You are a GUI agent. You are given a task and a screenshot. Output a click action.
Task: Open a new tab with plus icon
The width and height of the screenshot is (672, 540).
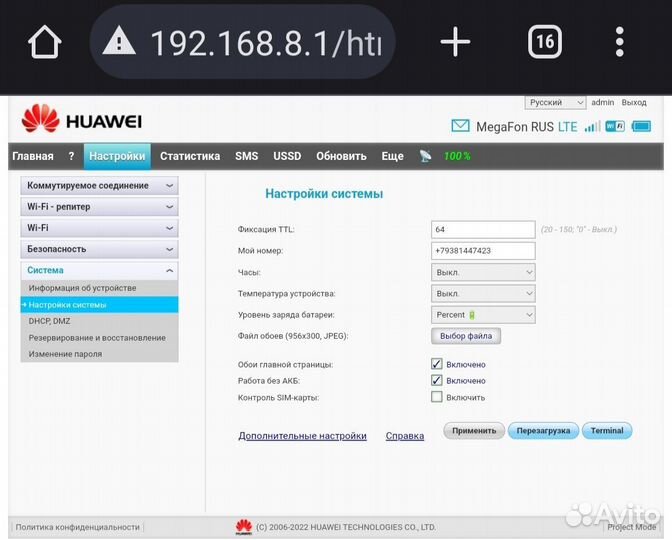coord(455,42)
